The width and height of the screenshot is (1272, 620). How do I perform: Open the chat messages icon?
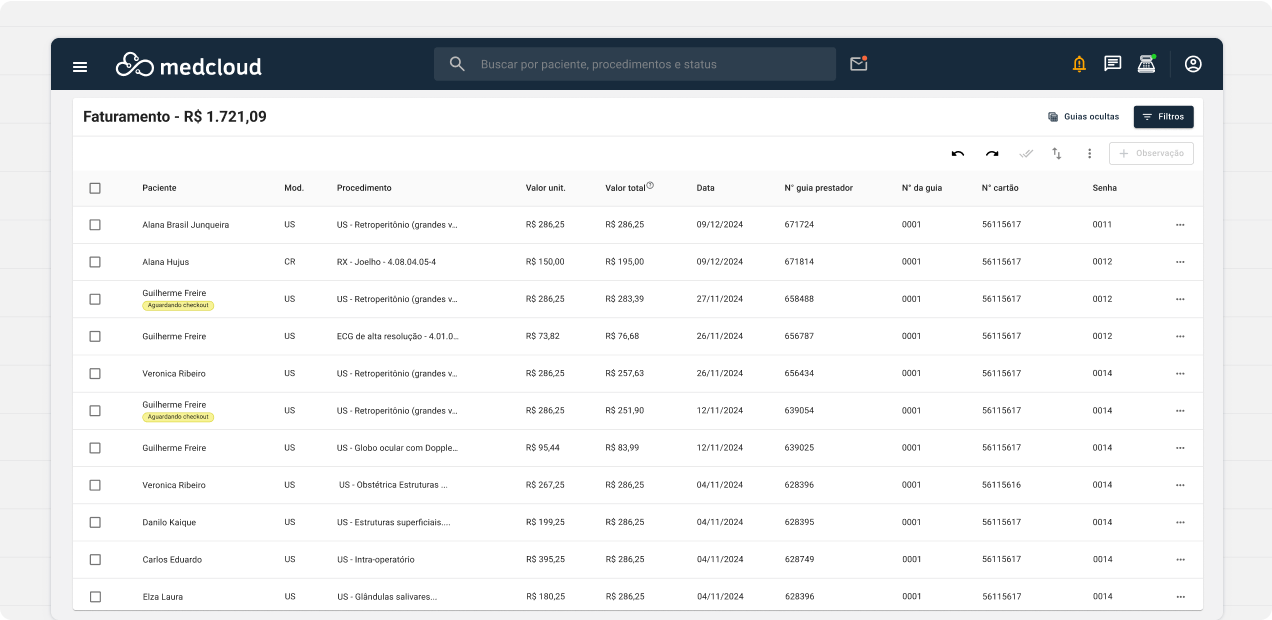click(x=1112, y=64)
